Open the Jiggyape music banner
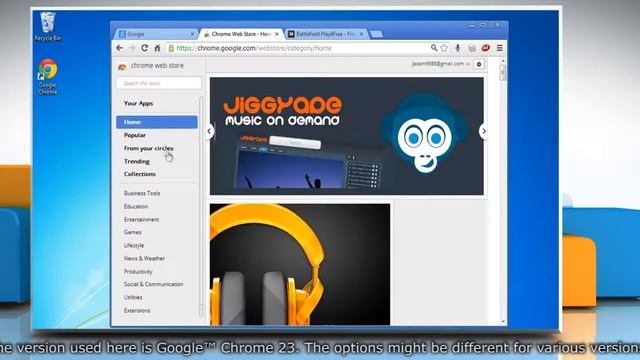 (347, 136)
